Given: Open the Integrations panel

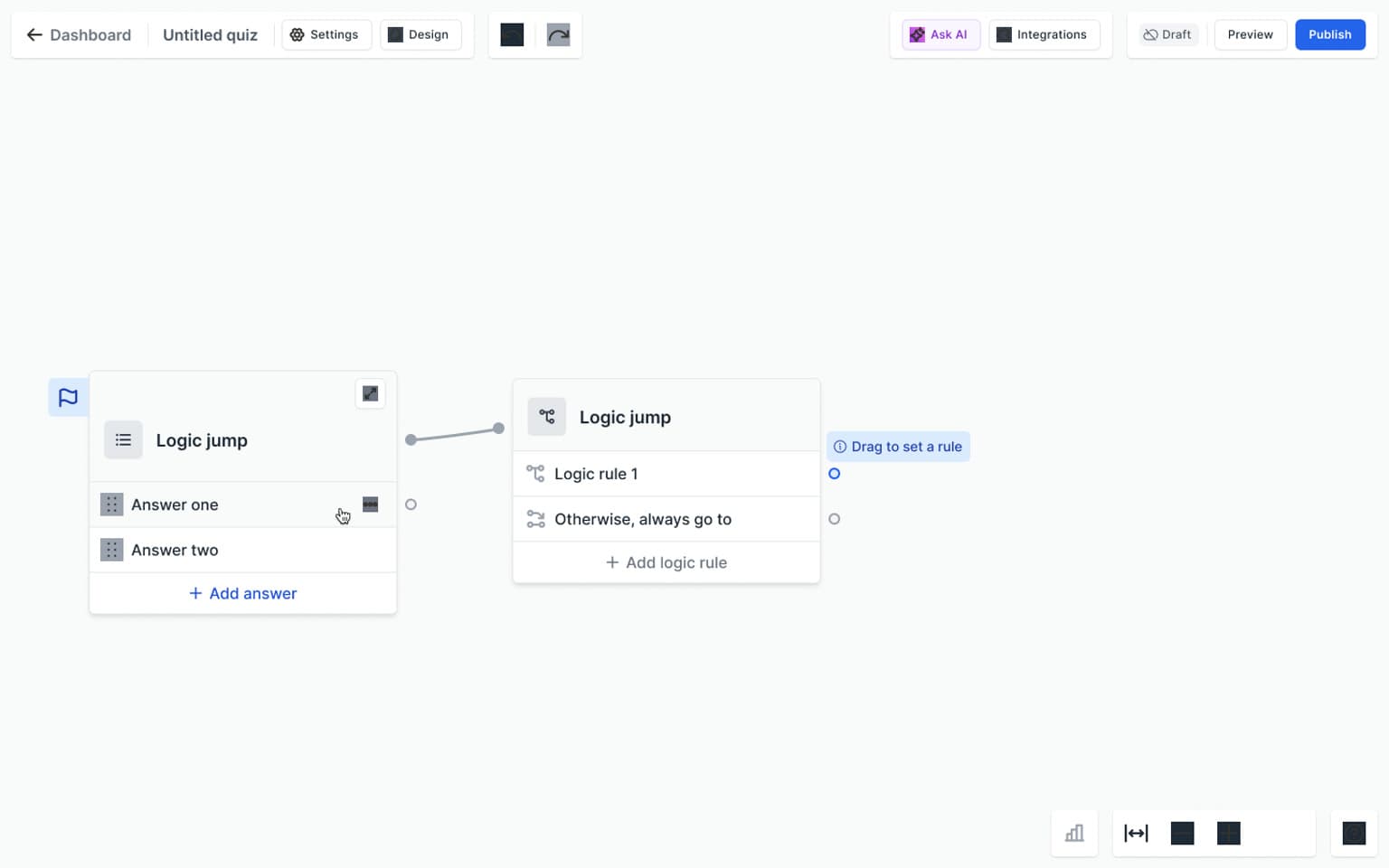Looking at the screenshot, I should [x=1043, y=34].
